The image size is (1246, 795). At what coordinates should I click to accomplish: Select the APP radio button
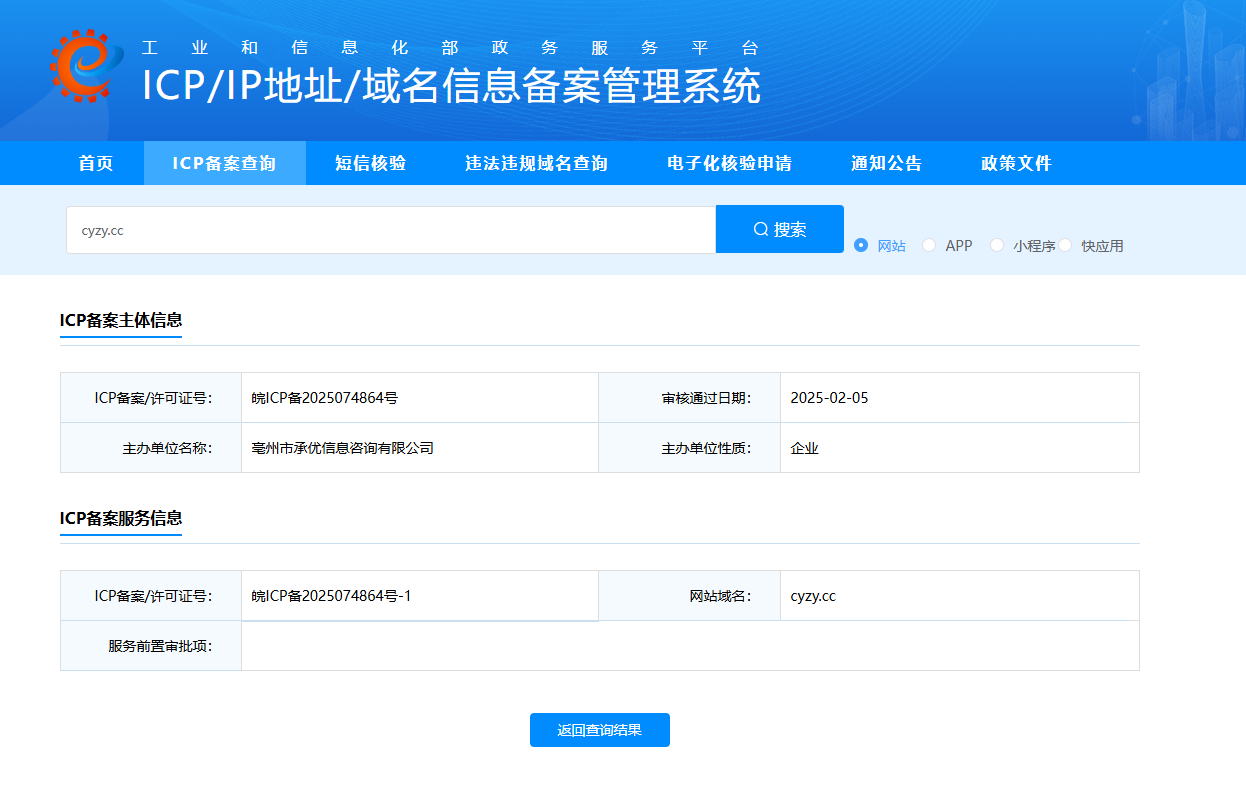pos(929,245)
